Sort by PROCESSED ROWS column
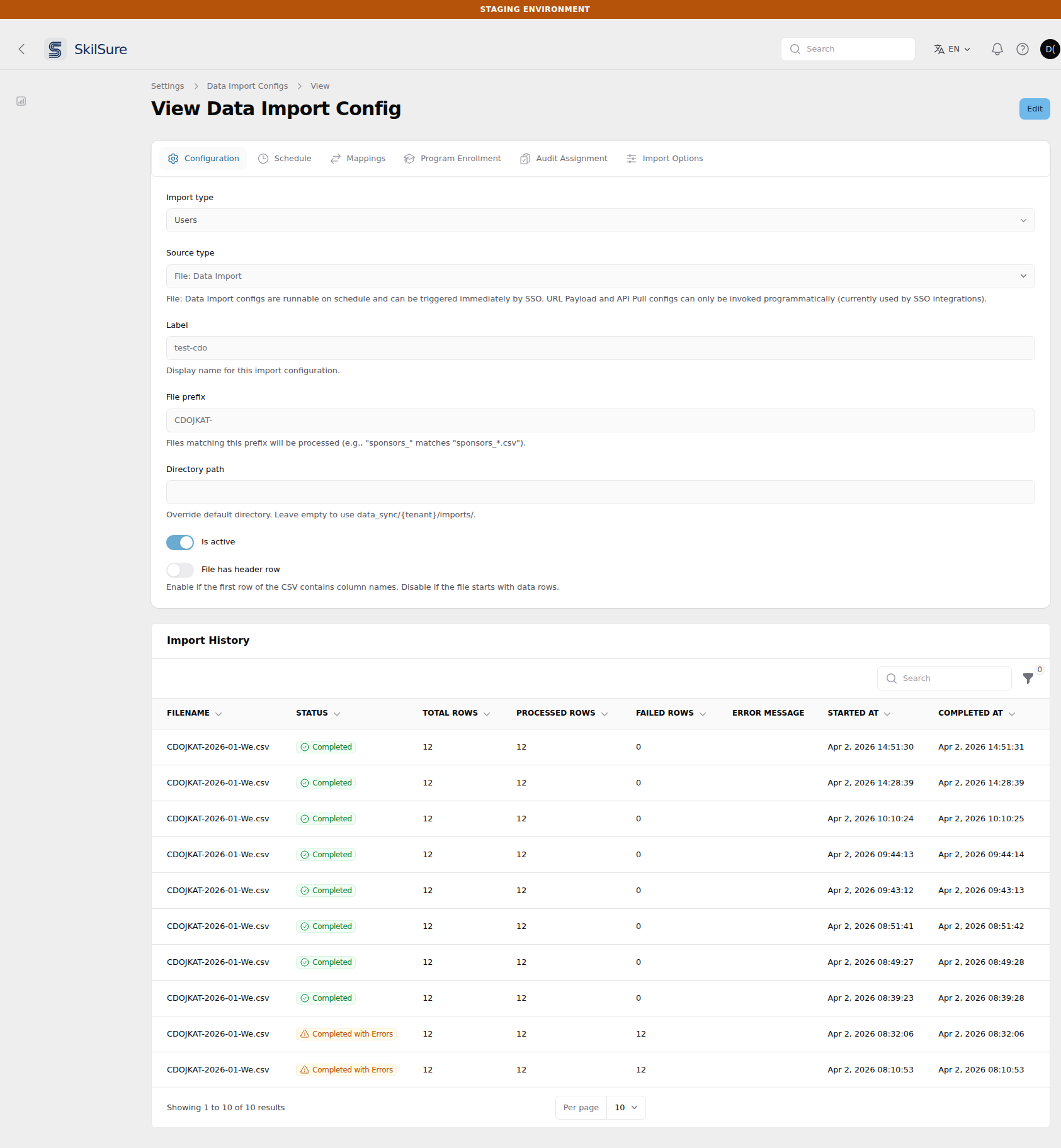The image size is (1061, 1148). [x=562, y=713]
